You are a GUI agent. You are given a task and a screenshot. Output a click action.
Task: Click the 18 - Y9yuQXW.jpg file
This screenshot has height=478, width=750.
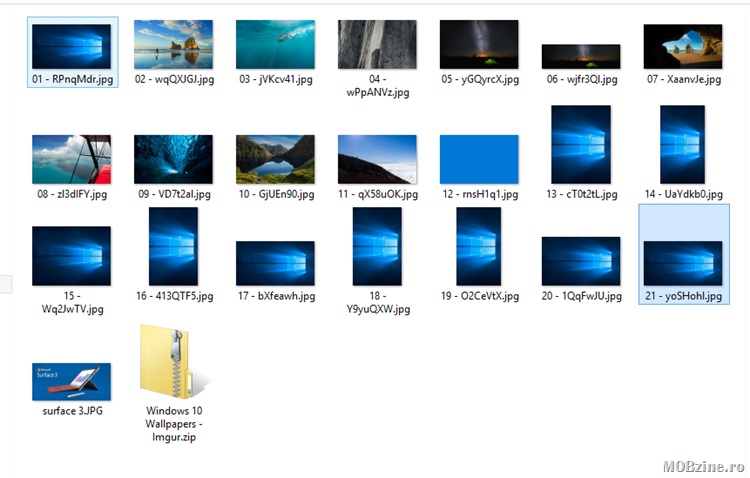[377, 247]
